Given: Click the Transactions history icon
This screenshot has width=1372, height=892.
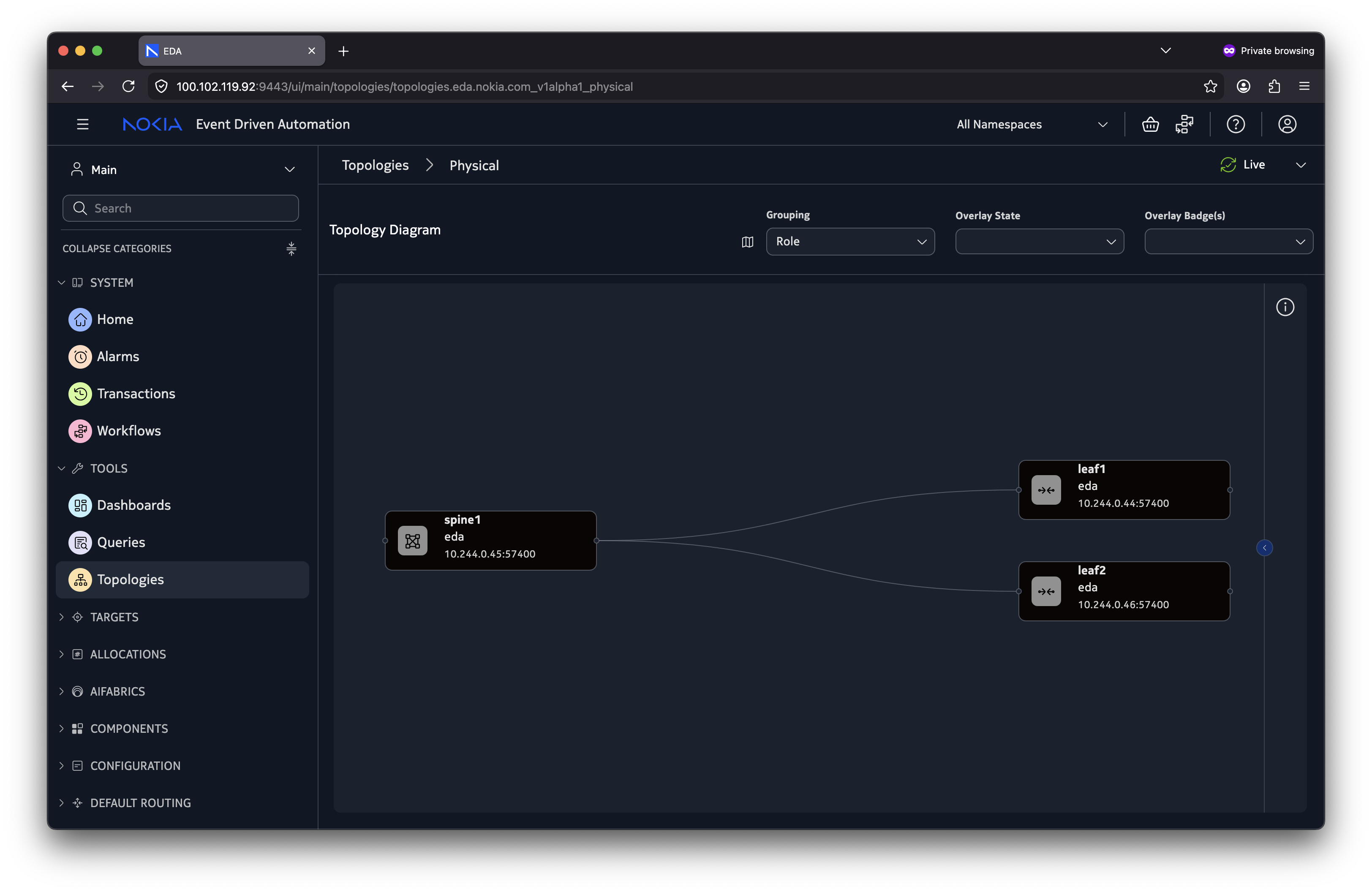Looking at the screenshot, I should point(80,394).
